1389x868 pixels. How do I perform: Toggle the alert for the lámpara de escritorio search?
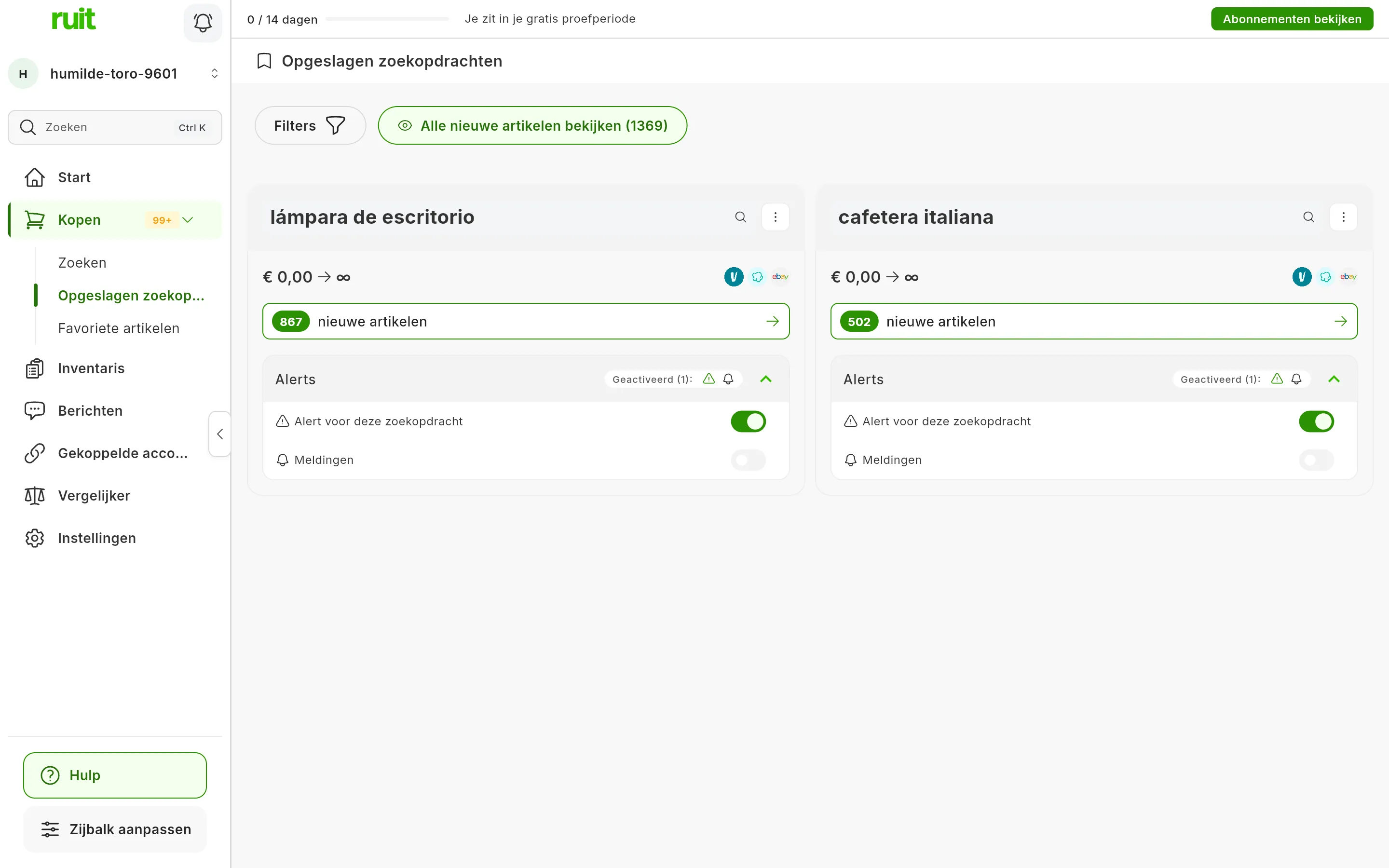click(748, 421)
